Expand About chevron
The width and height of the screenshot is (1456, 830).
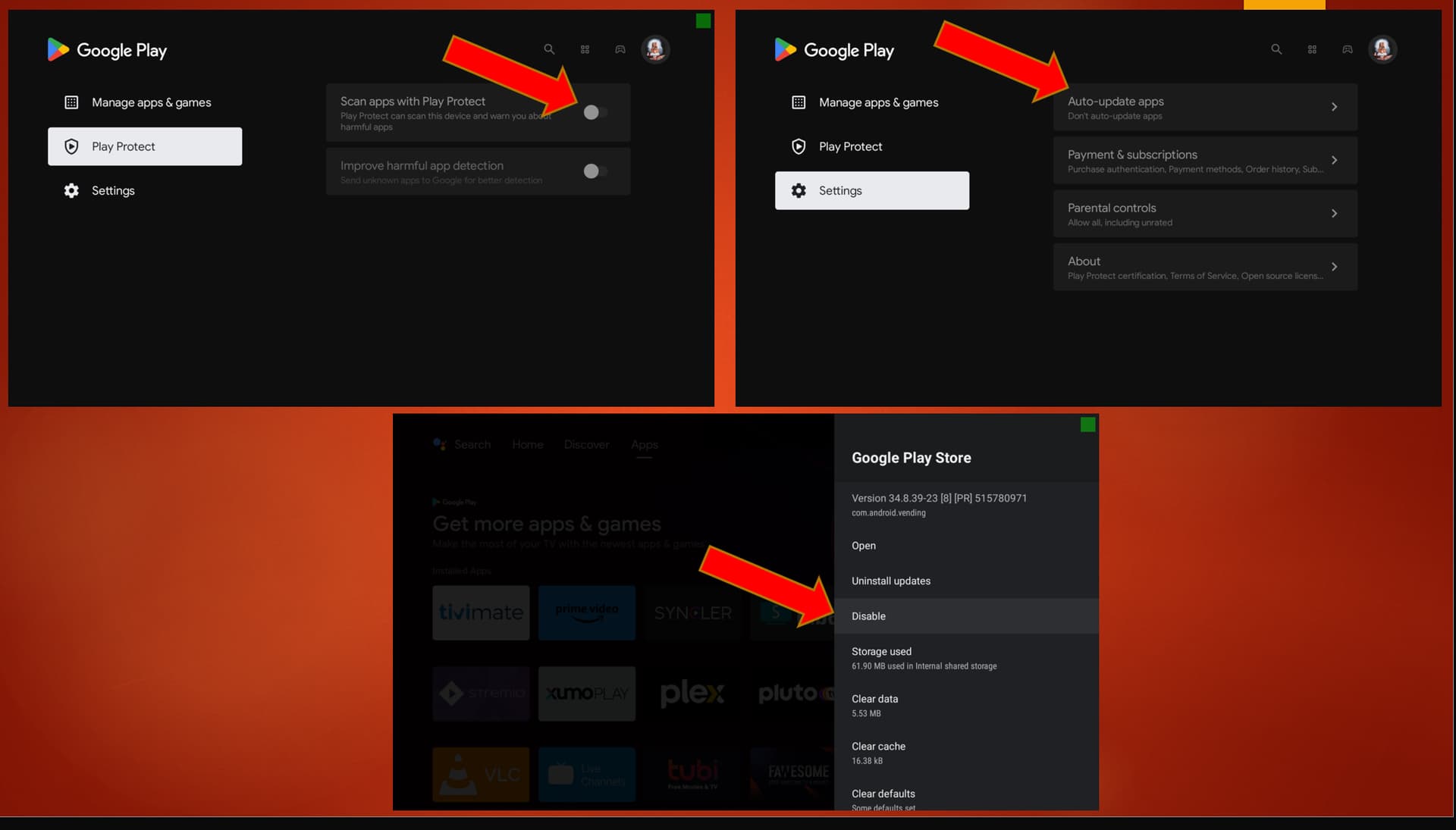[1334, 267]
